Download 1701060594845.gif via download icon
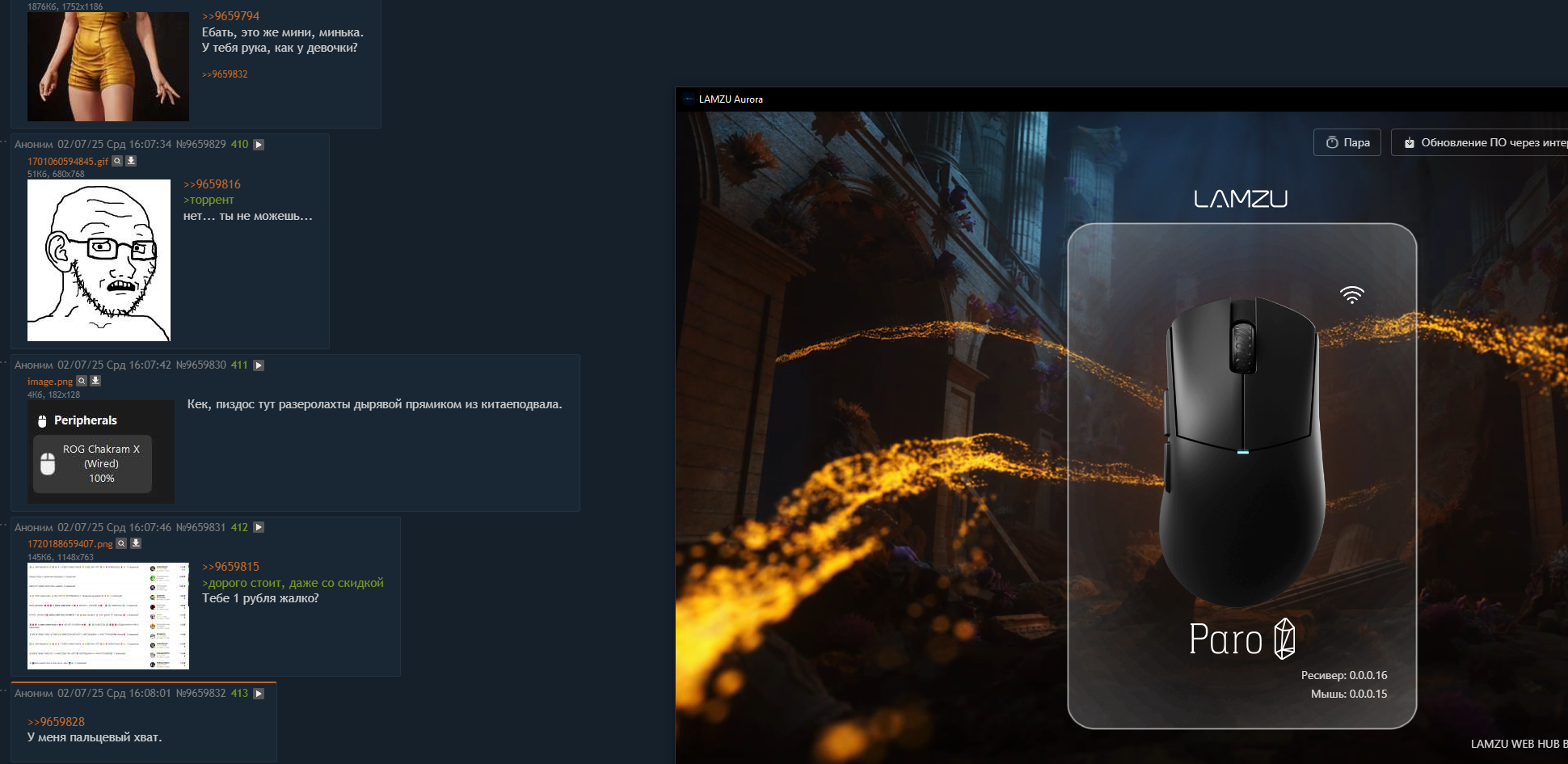 point(131,161)
